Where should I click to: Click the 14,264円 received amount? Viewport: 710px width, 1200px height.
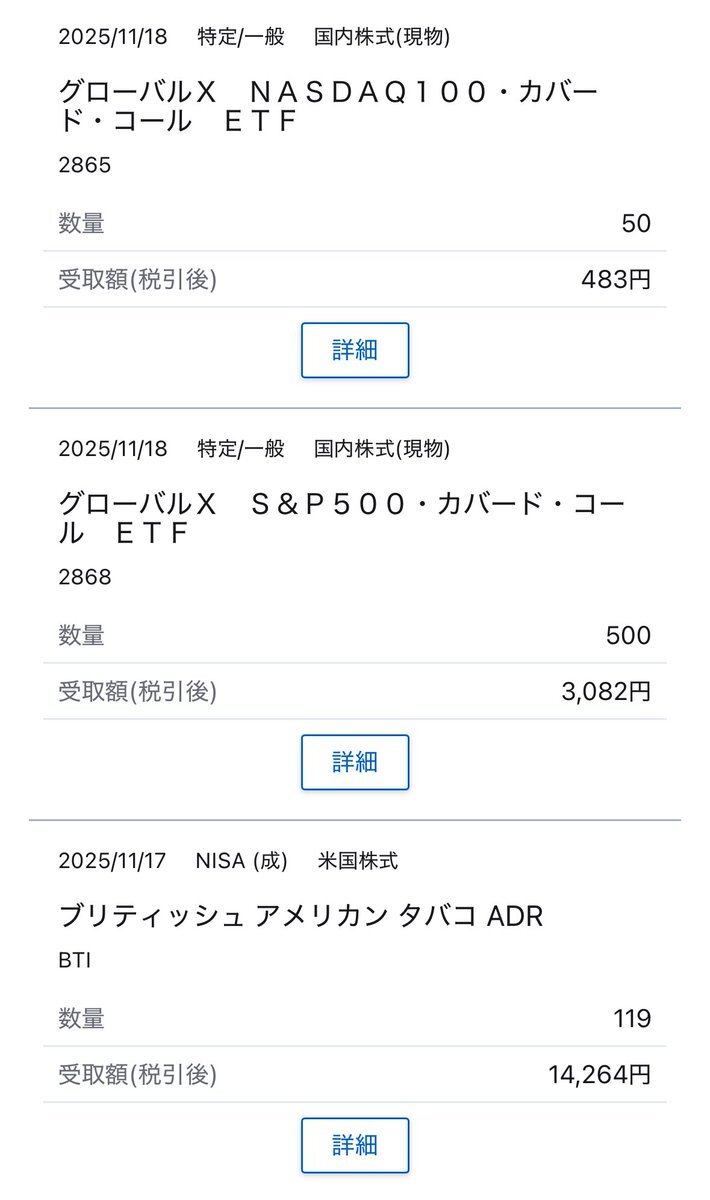click(599, 1075)
